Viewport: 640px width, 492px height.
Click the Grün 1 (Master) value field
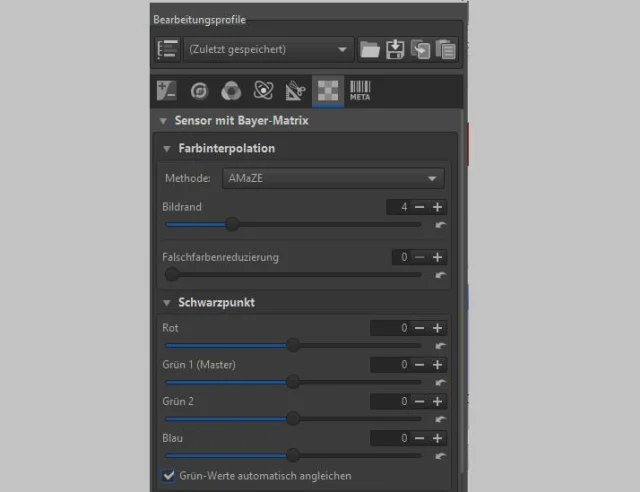pos(390,365)
